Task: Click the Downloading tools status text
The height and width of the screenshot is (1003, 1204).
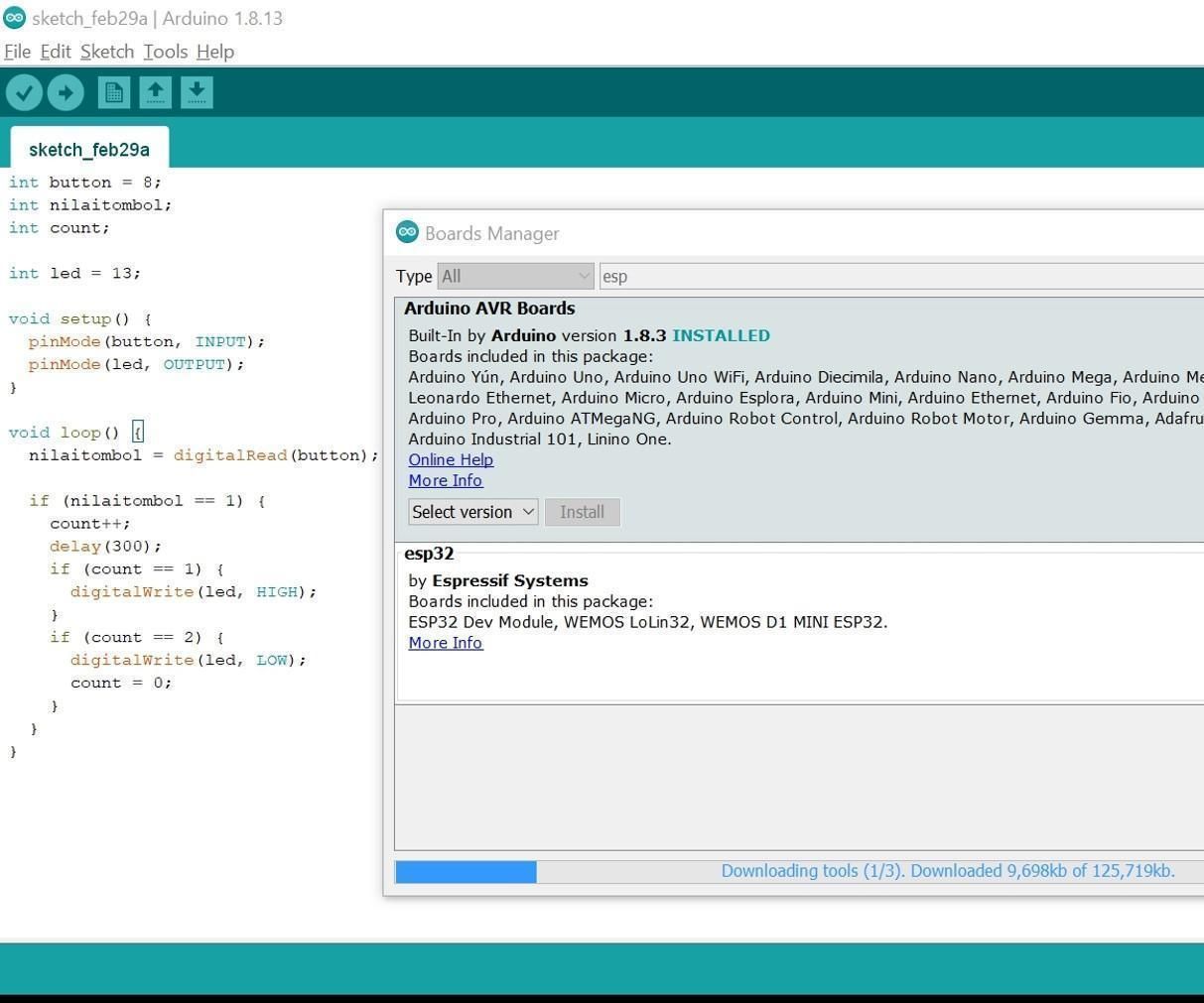Action: [x=948, y=871]
